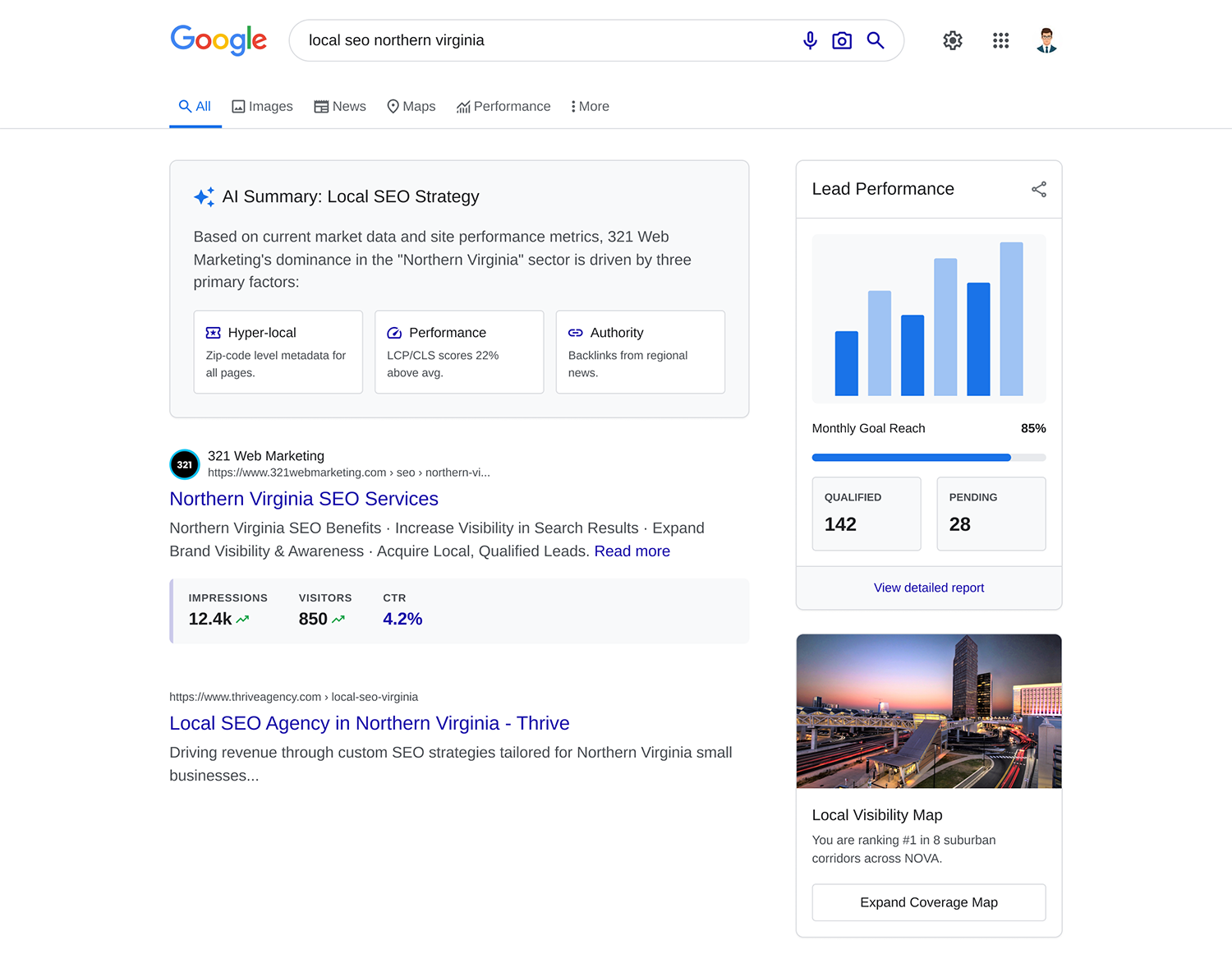Click the Performance gauge icon in summary
Viewport: 1232px width, 968px height.
[394, 333]
